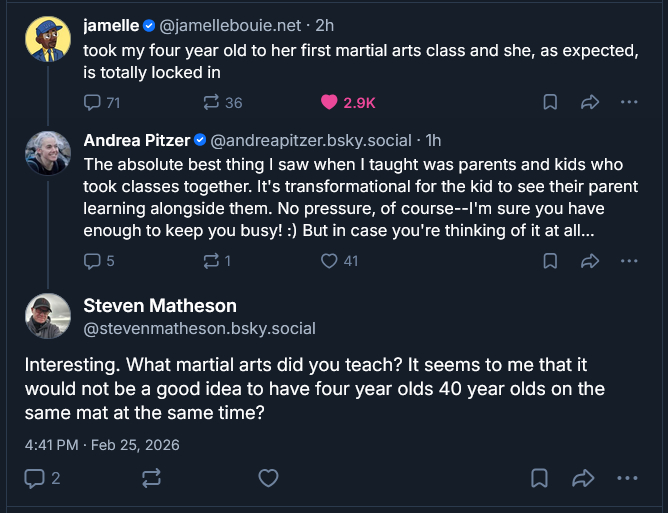Open more options on Steven Matheson's post
The image size is (668, 513).
pos(628,478)
